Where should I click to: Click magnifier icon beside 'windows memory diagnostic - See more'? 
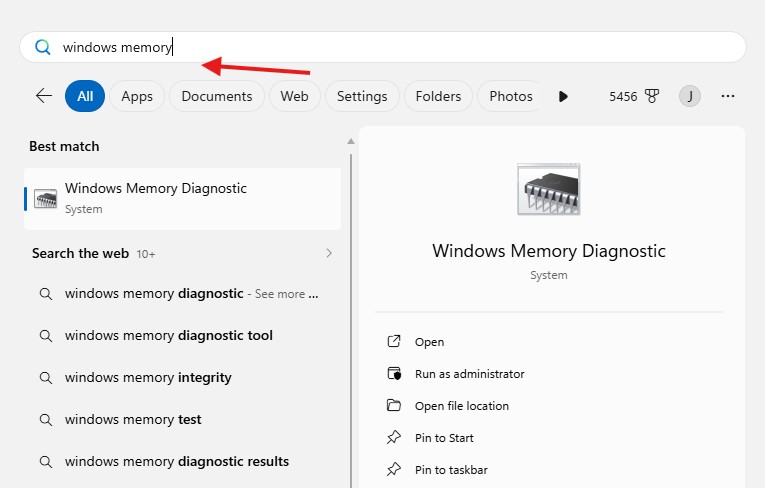pos(46,294)
